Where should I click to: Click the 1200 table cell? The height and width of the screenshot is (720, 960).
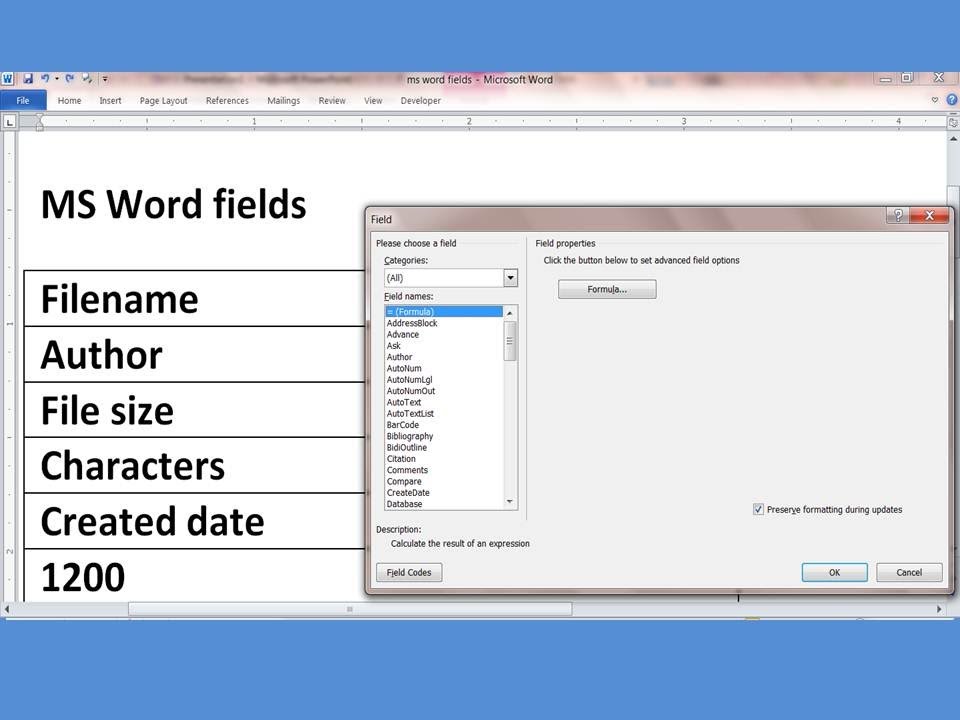(195, 576)
